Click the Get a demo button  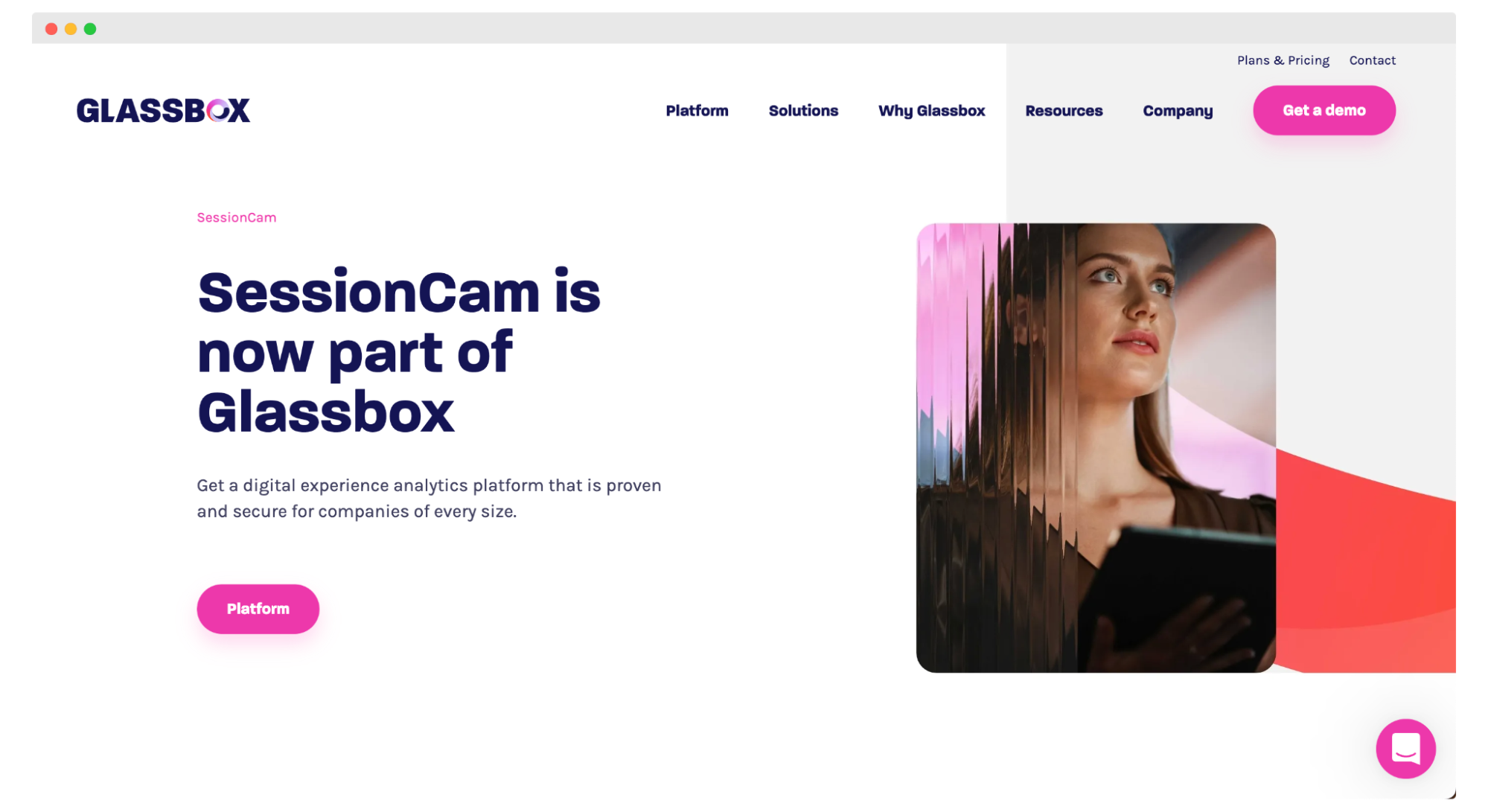(1324, 111)
